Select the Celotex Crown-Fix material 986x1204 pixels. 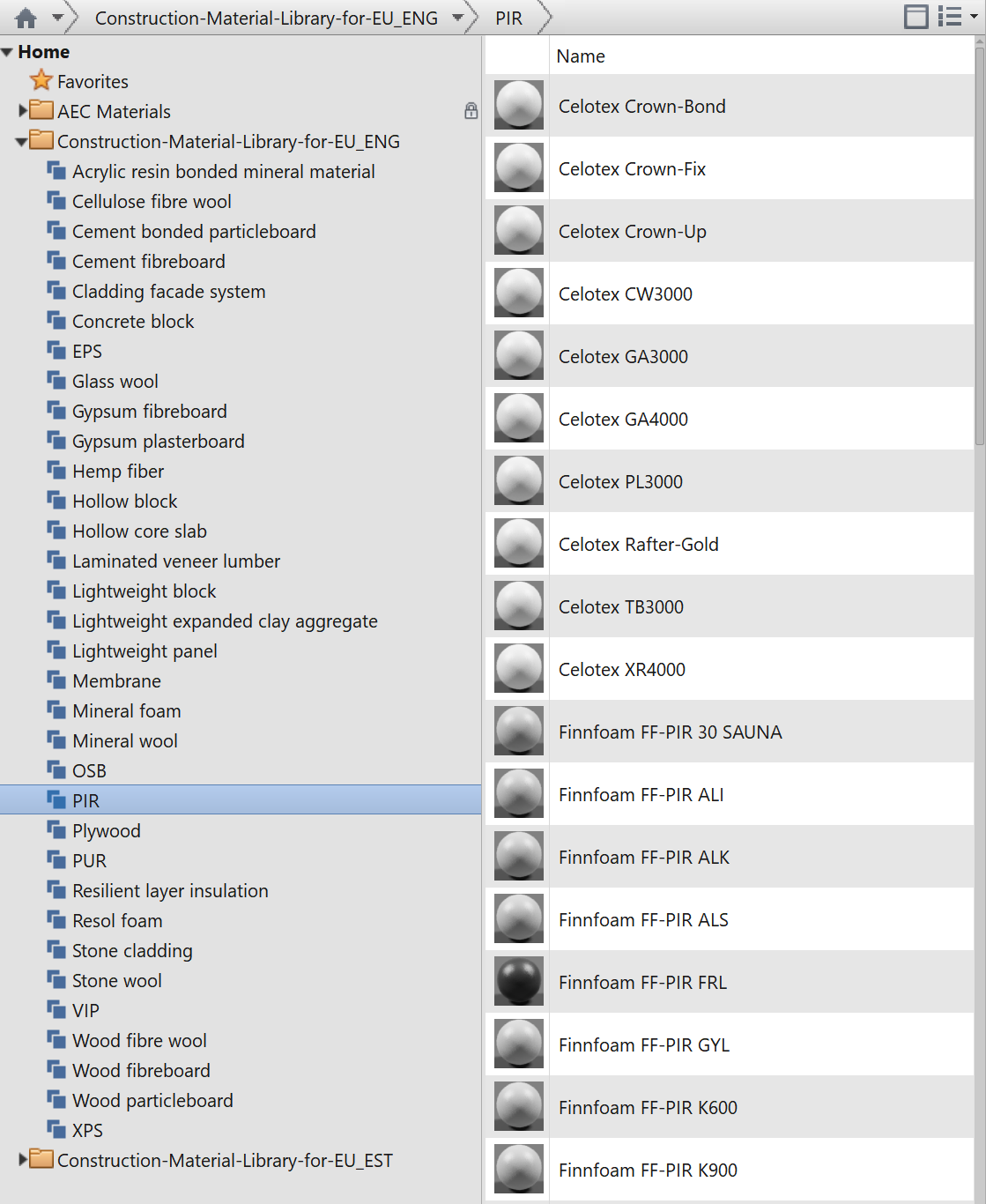(x=730, y=168)
